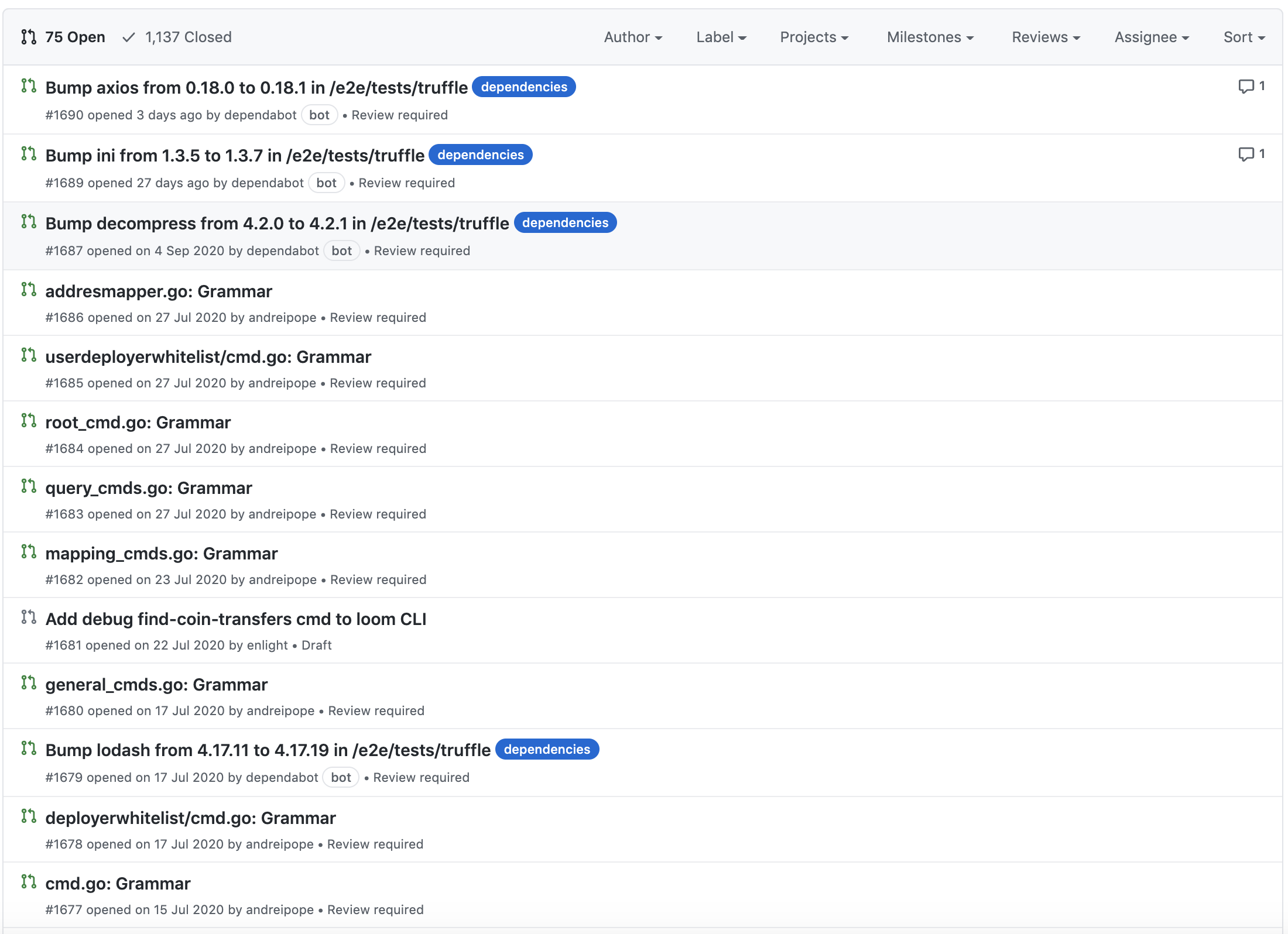Click Review required on the query_cmds.go PR
The image size is (1288, 934).
(x=378, y=514)
